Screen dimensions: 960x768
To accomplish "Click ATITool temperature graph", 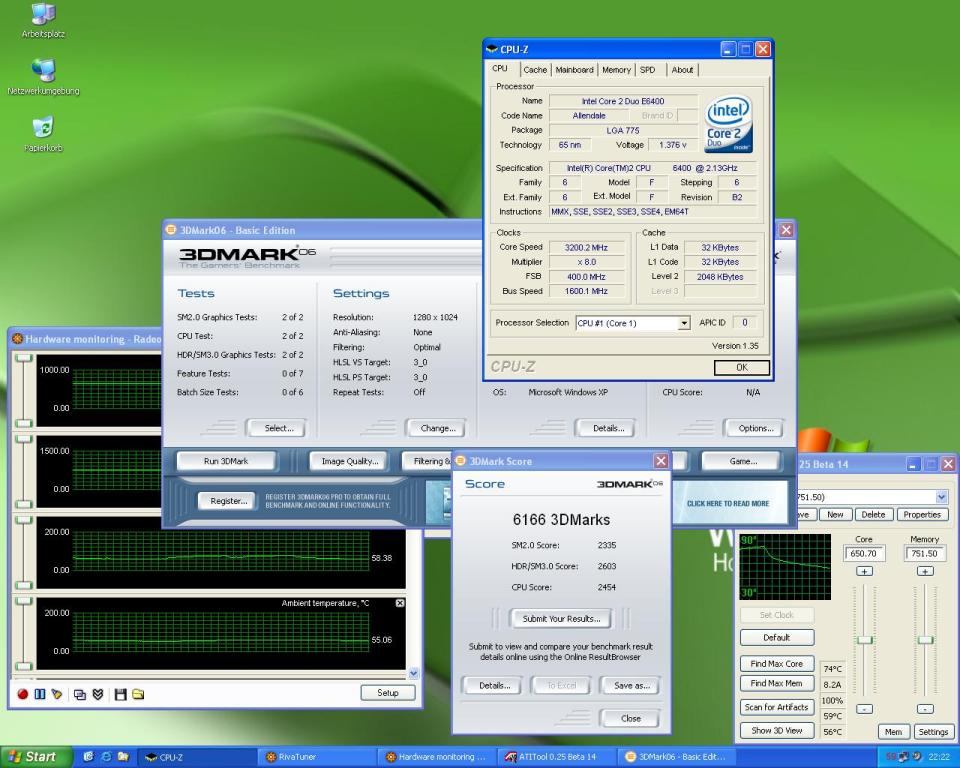I will tap(786, 567).
